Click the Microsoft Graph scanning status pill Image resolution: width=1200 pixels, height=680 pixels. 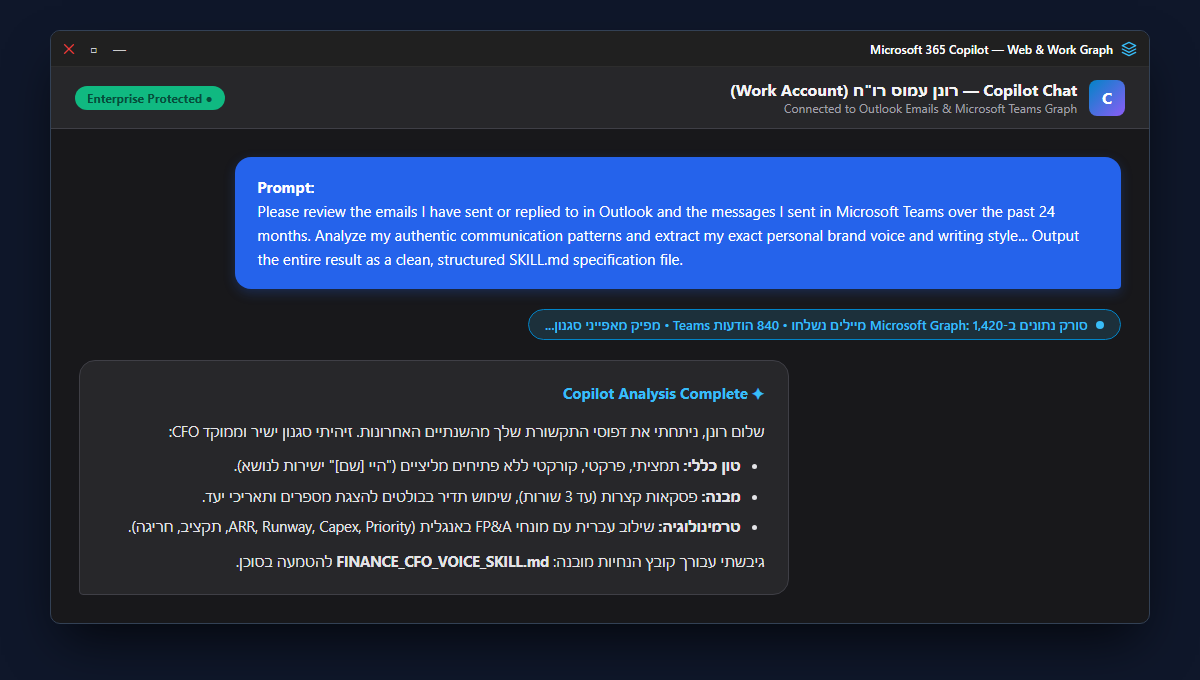click(x=824, y=325)
